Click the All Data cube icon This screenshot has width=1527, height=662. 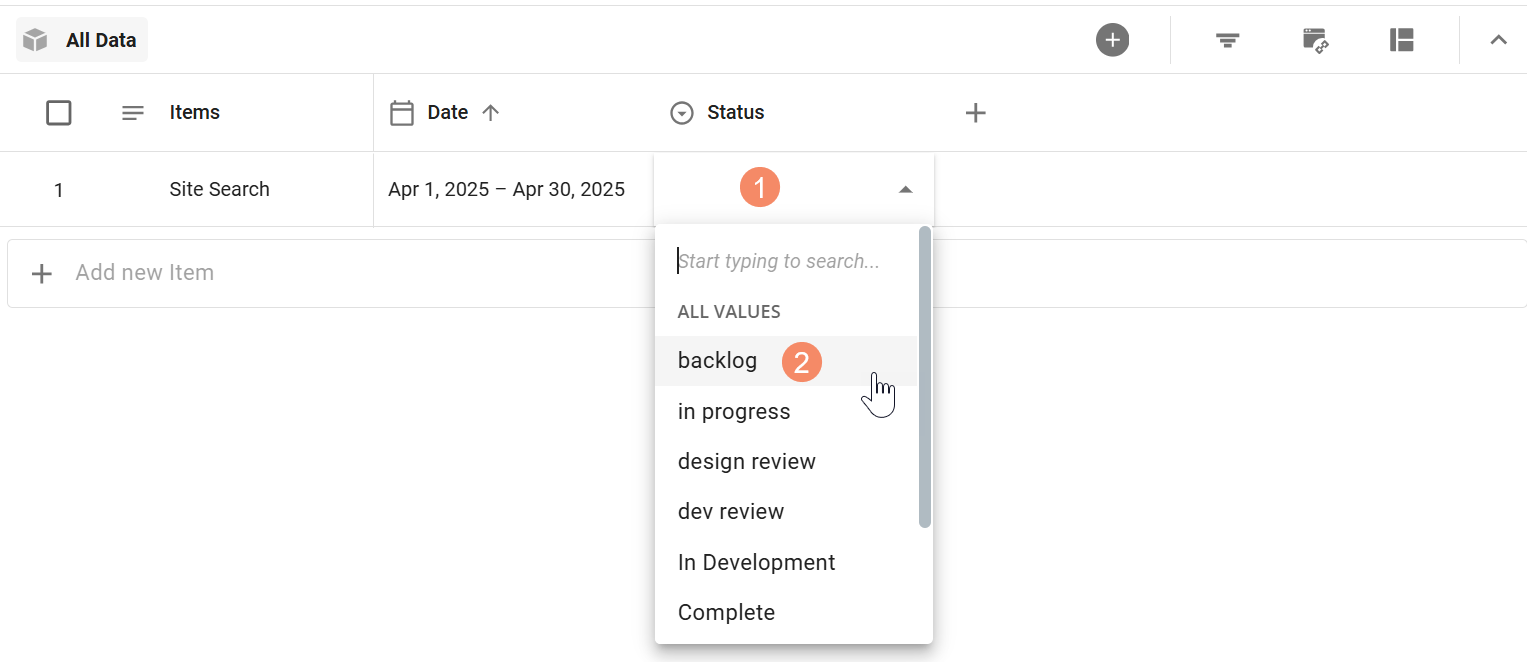point(35,39)
